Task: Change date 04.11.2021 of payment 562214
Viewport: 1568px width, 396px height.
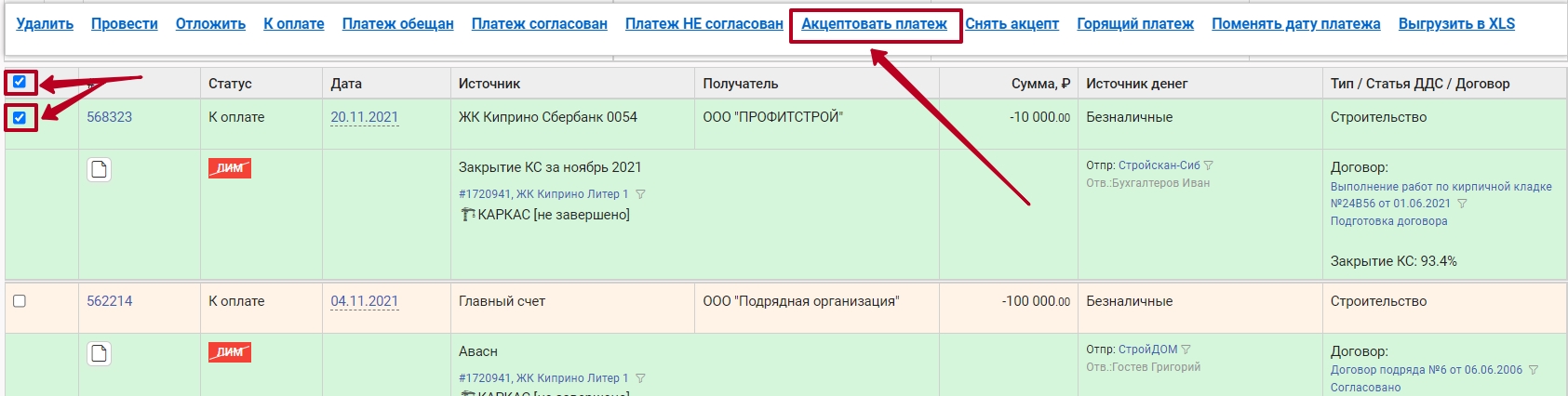Action: [x=364, y=301]
